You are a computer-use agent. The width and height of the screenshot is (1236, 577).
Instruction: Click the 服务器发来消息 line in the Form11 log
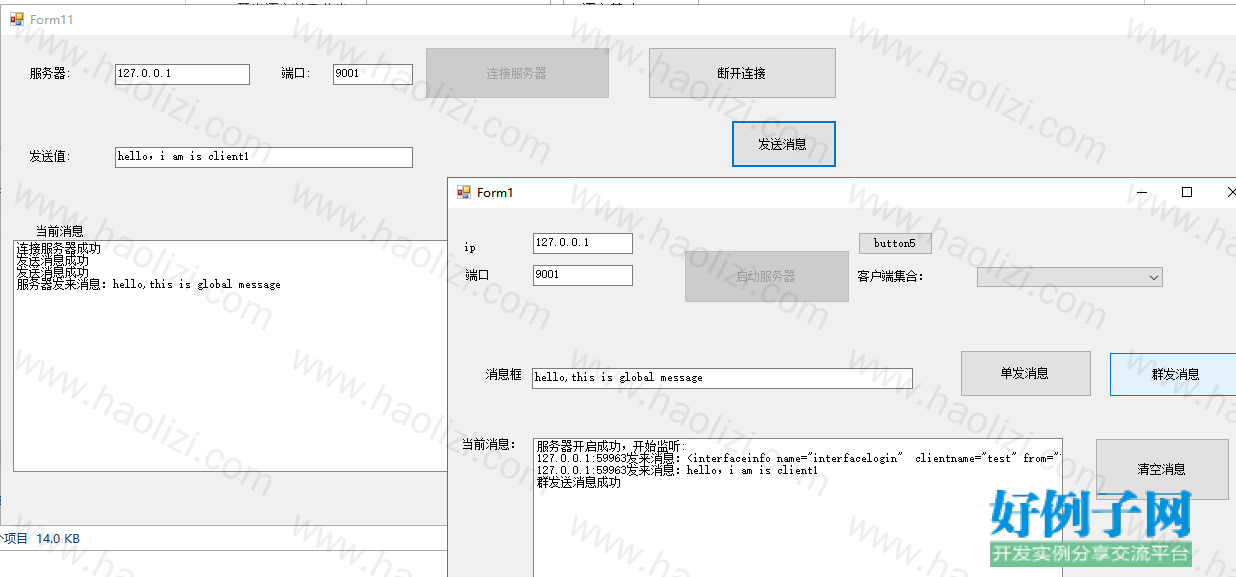pos(149,284)
